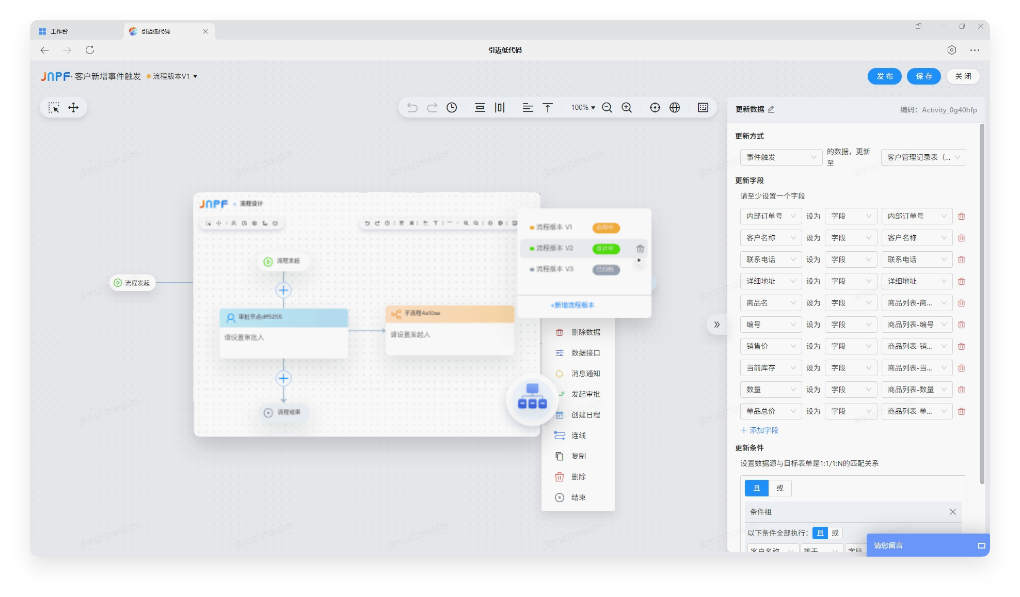Open the 访客留言 chat widget
The height and width of the screenshot is (597, 1020).
point(928,546)
